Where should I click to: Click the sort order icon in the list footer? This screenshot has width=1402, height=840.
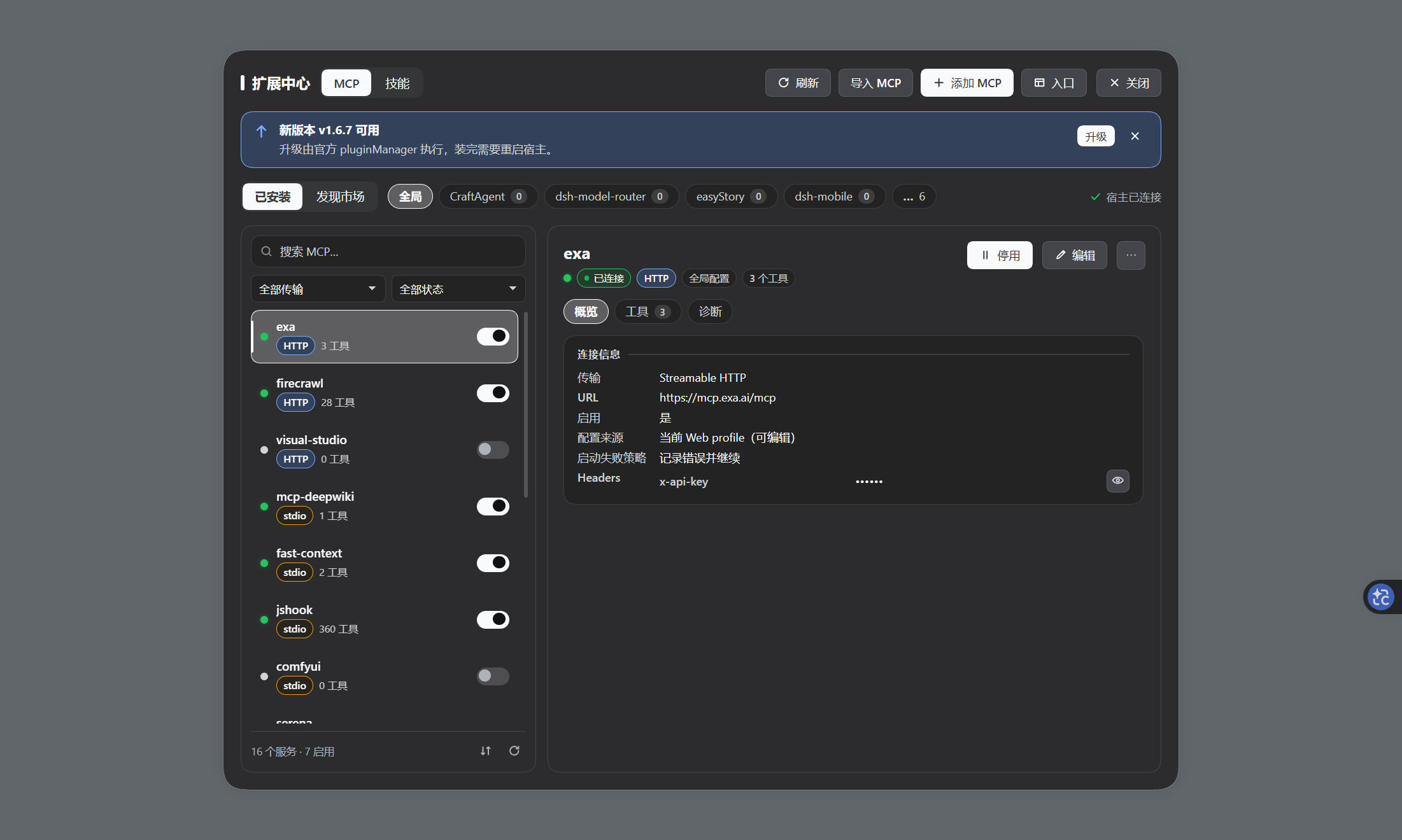[486, 751]
